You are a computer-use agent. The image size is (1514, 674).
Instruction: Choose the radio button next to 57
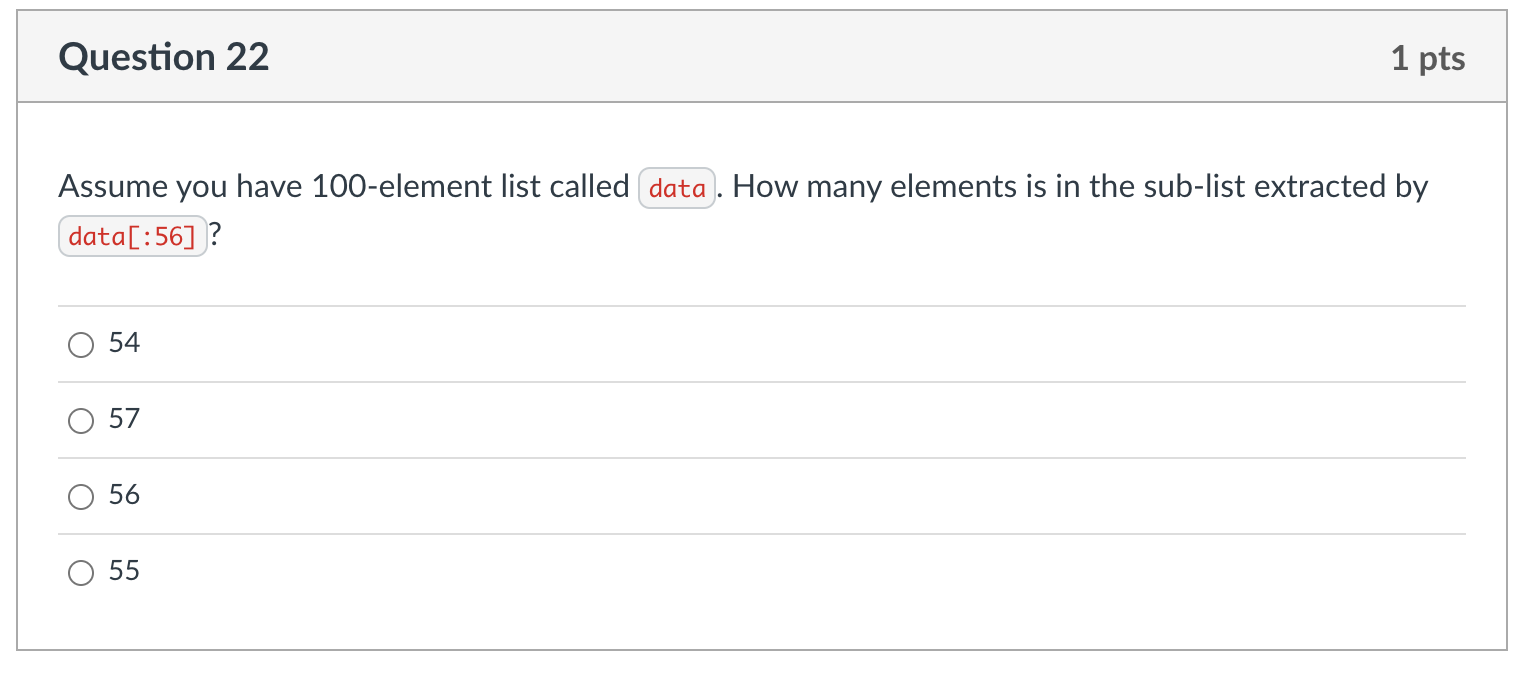click(x=79, y=421)
